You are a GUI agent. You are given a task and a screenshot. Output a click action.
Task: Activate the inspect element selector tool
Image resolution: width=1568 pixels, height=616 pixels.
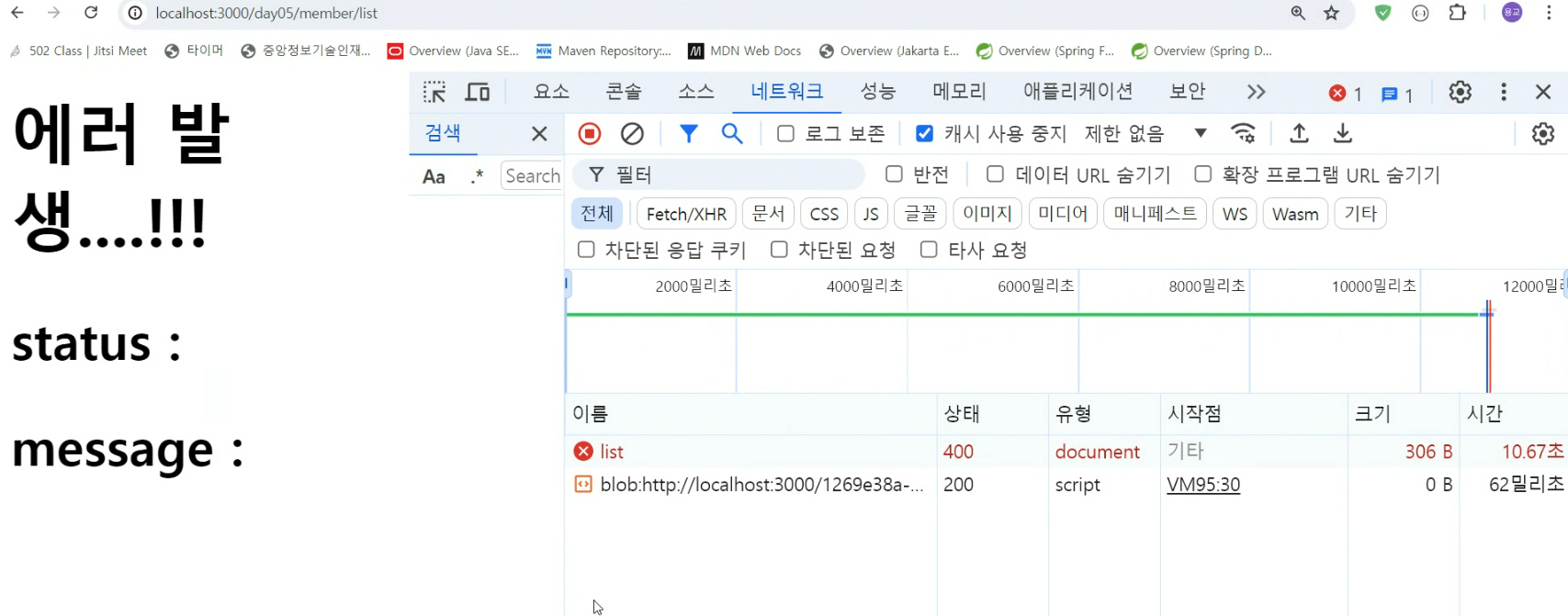tap(434, 92)
